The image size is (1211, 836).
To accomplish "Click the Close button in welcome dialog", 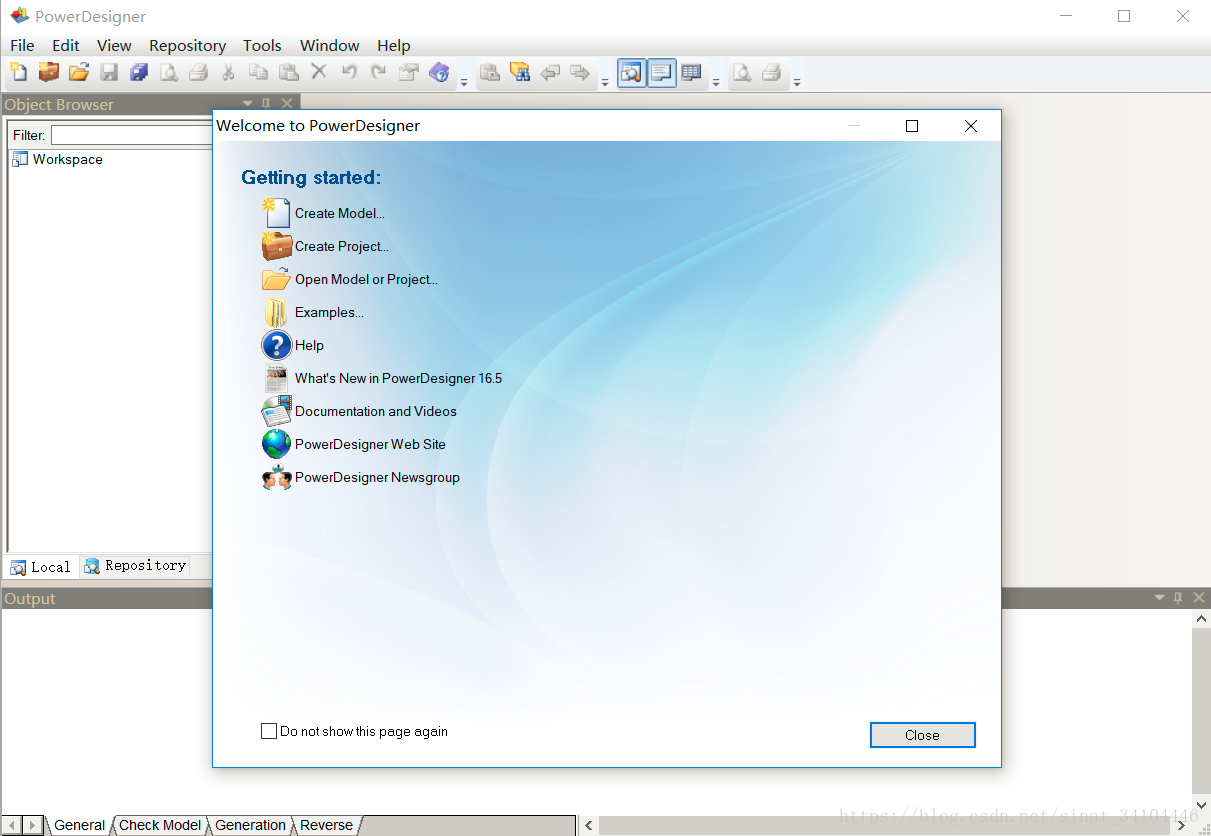I will coord(922,735).
